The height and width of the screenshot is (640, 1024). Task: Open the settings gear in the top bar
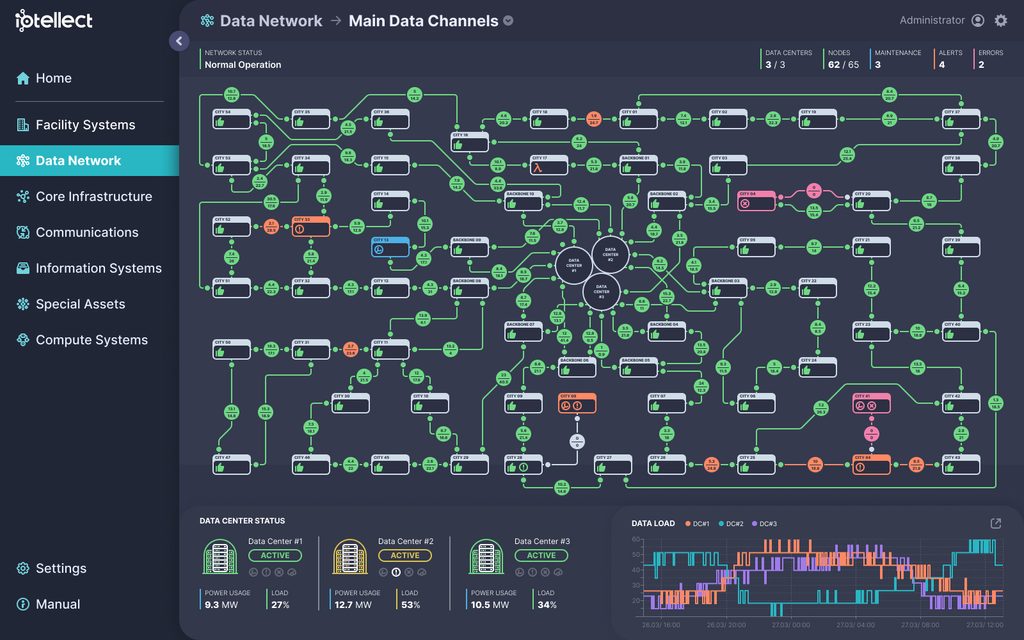1000,20
